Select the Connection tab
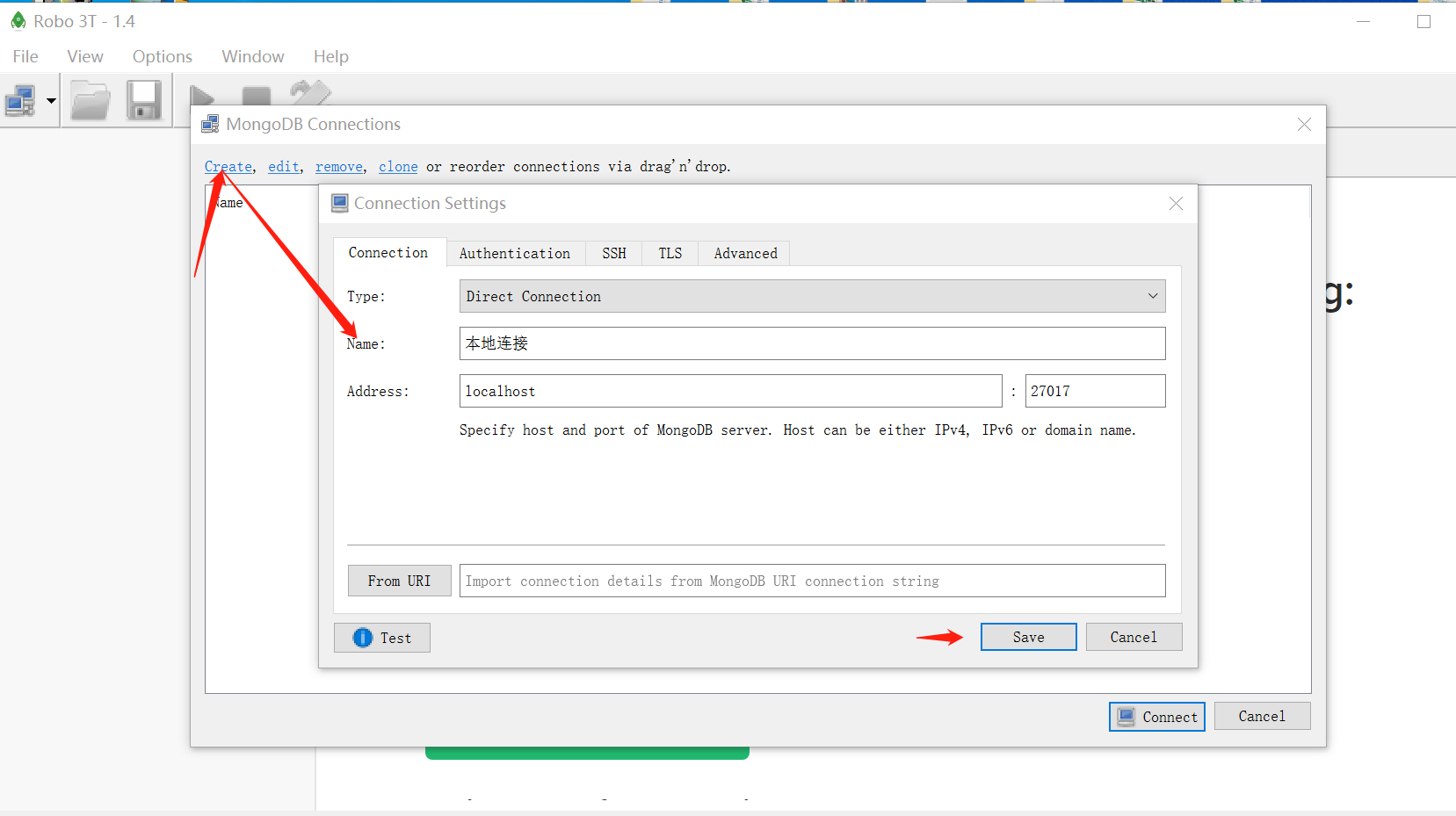Image resolution: width=1456 pixels, height=816 pixels. pyautogui.click(x=388, y=252)
